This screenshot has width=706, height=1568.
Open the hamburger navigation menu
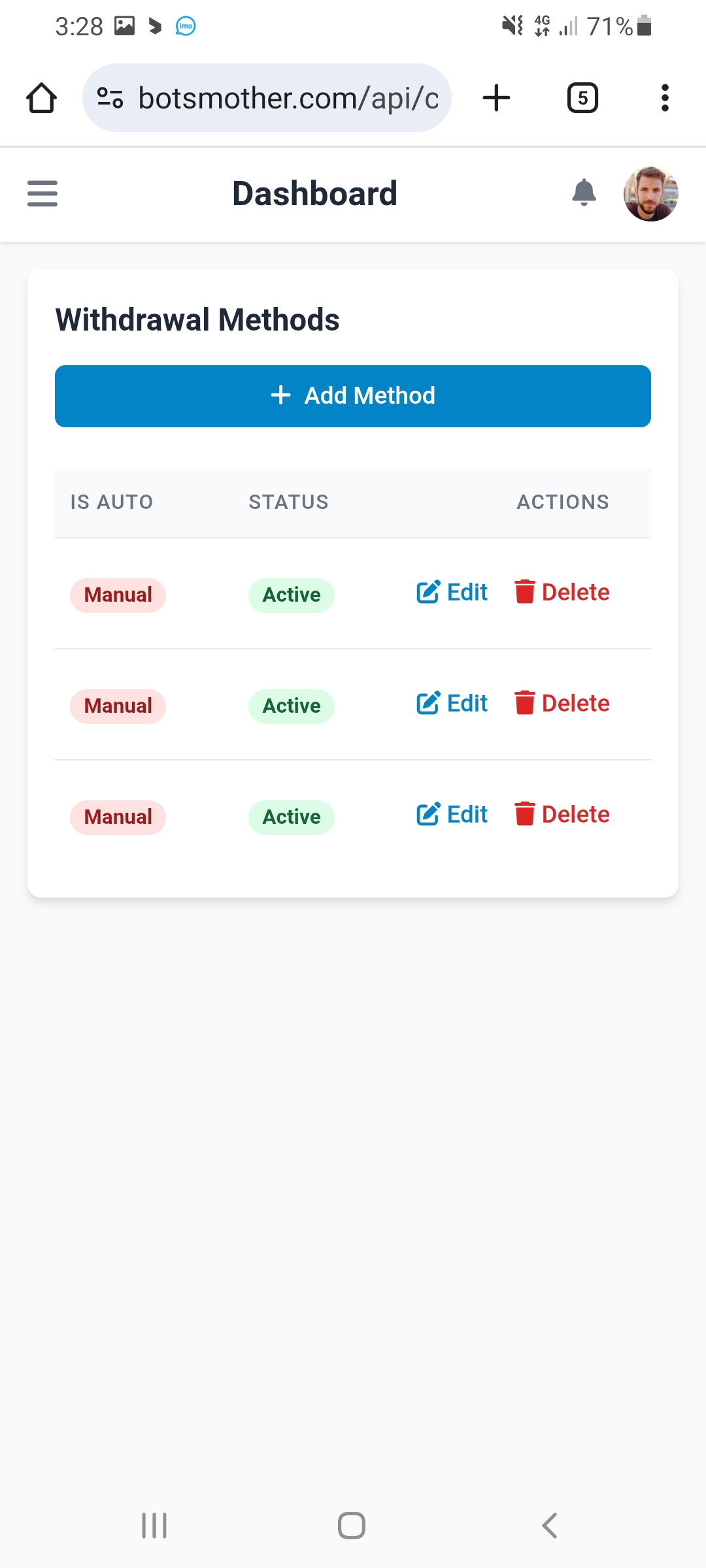tap(42, 194)
